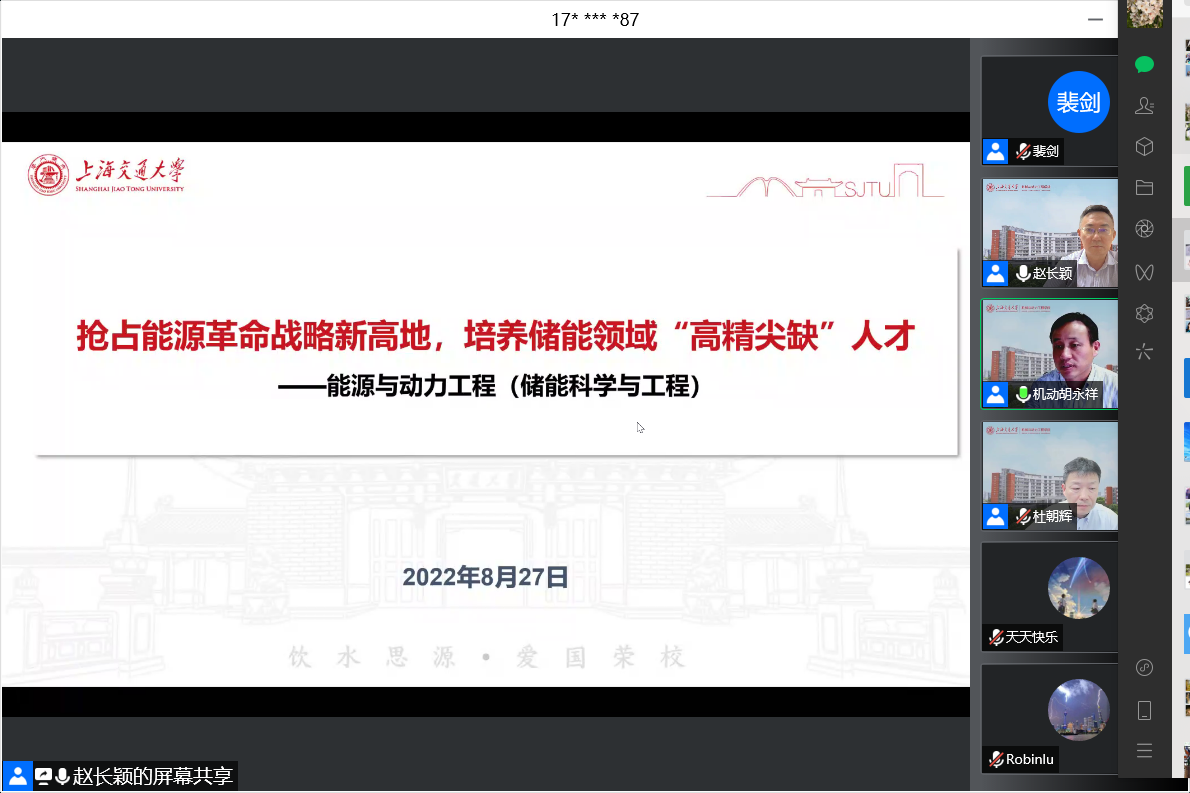Click the star-shaped Search icon in sidebar

[x=1145, y=352]
